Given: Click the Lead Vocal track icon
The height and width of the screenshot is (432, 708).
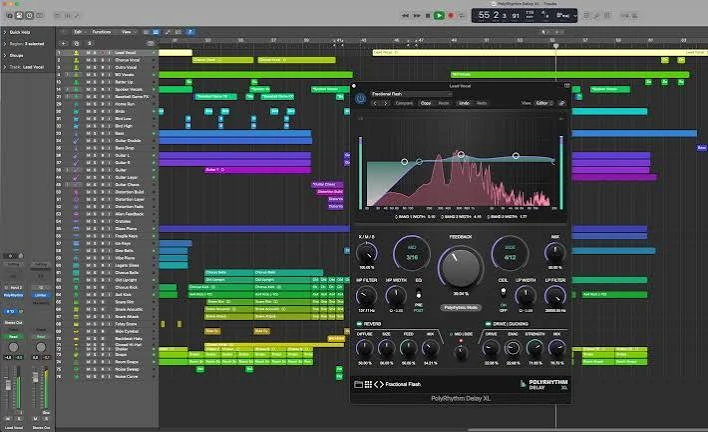Looking at the screenshot, I should (76, 53).
